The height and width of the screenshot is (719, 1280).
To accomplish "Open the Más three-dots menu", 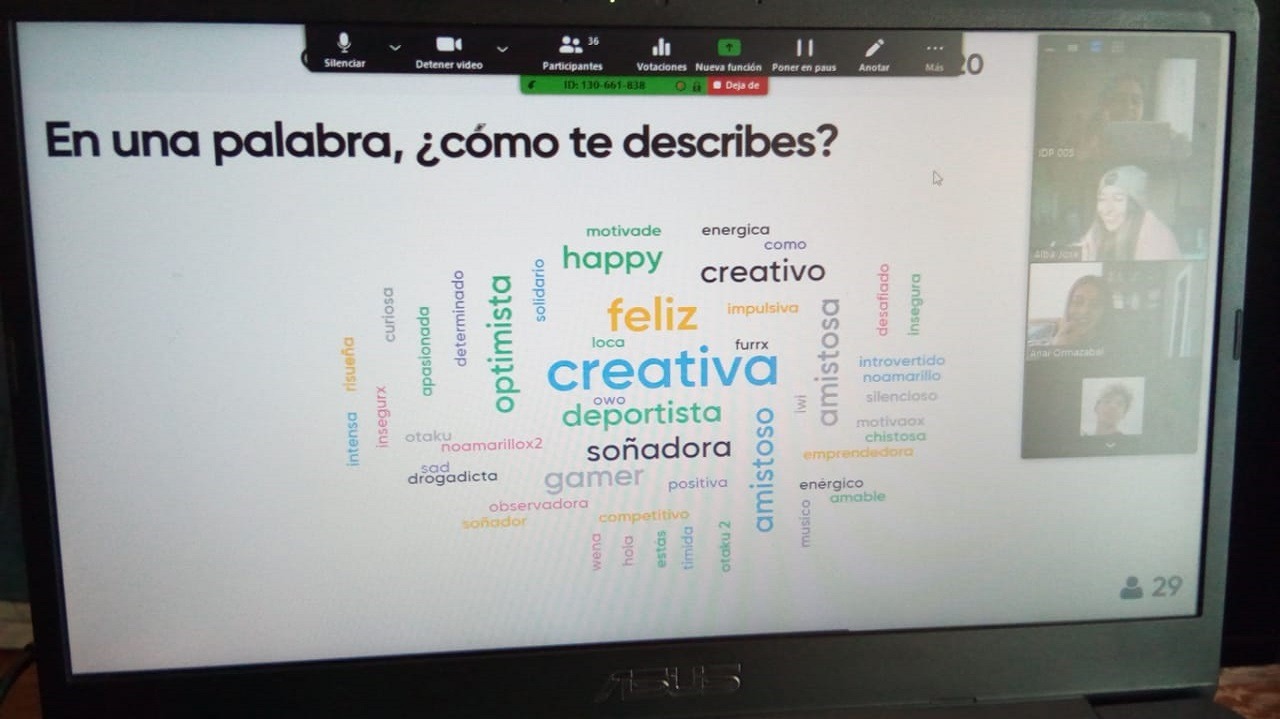I will pyautogui.click(x=934, y=50).
